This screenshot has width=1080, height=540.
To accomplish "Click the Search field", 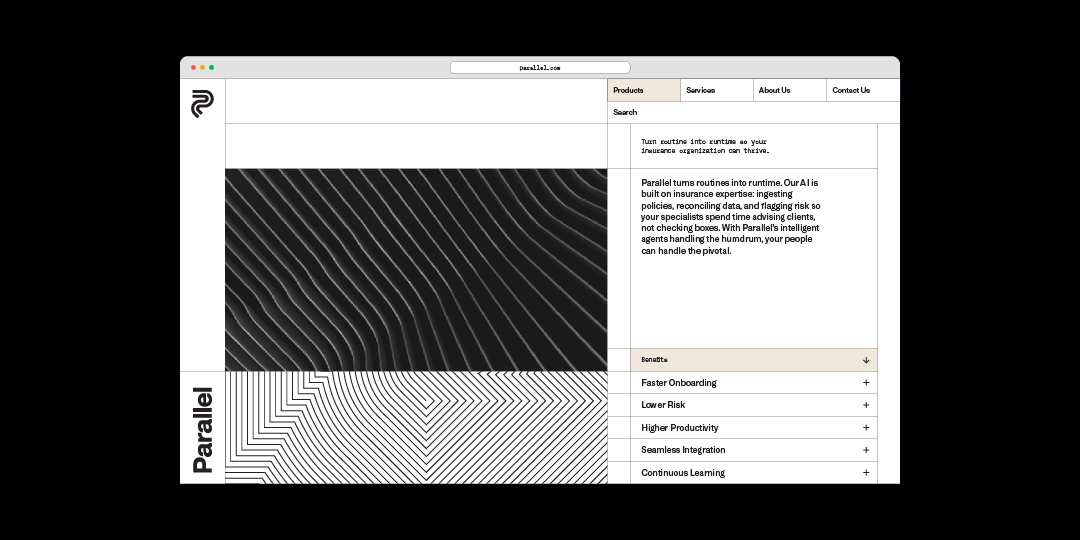I will (x=754, y=112).
